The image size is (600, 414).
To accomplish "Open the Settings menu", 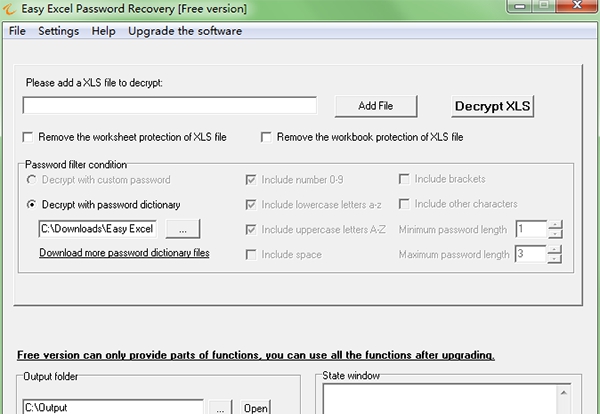I will point(59,31).
